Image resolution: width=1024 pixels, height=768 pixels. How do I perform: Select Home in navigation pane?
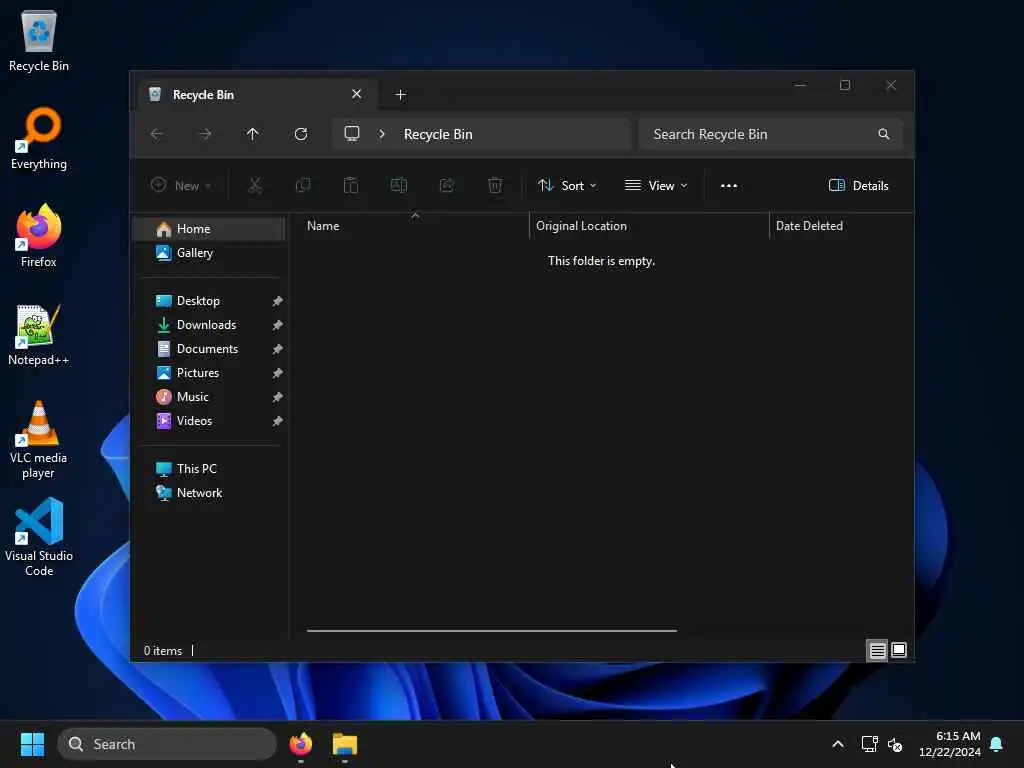[209, 229]
